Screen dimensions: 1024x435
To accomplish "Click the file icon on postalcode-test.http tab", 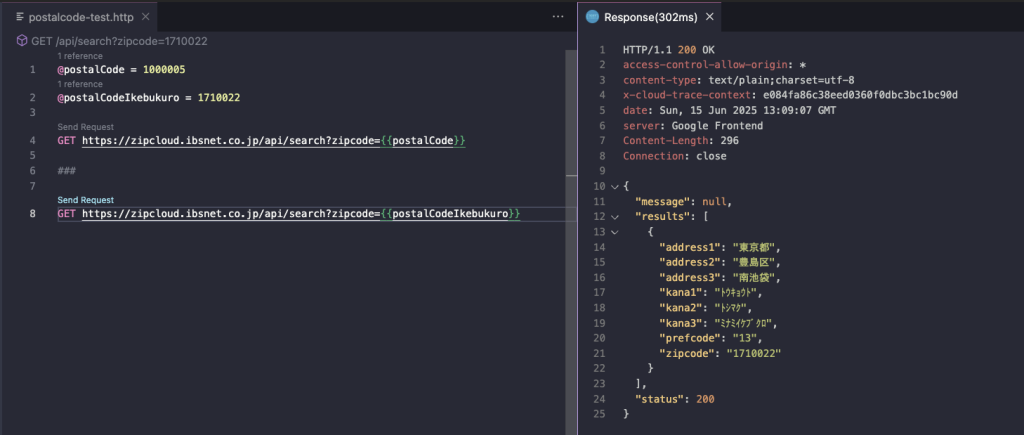I will coord(21,17).
